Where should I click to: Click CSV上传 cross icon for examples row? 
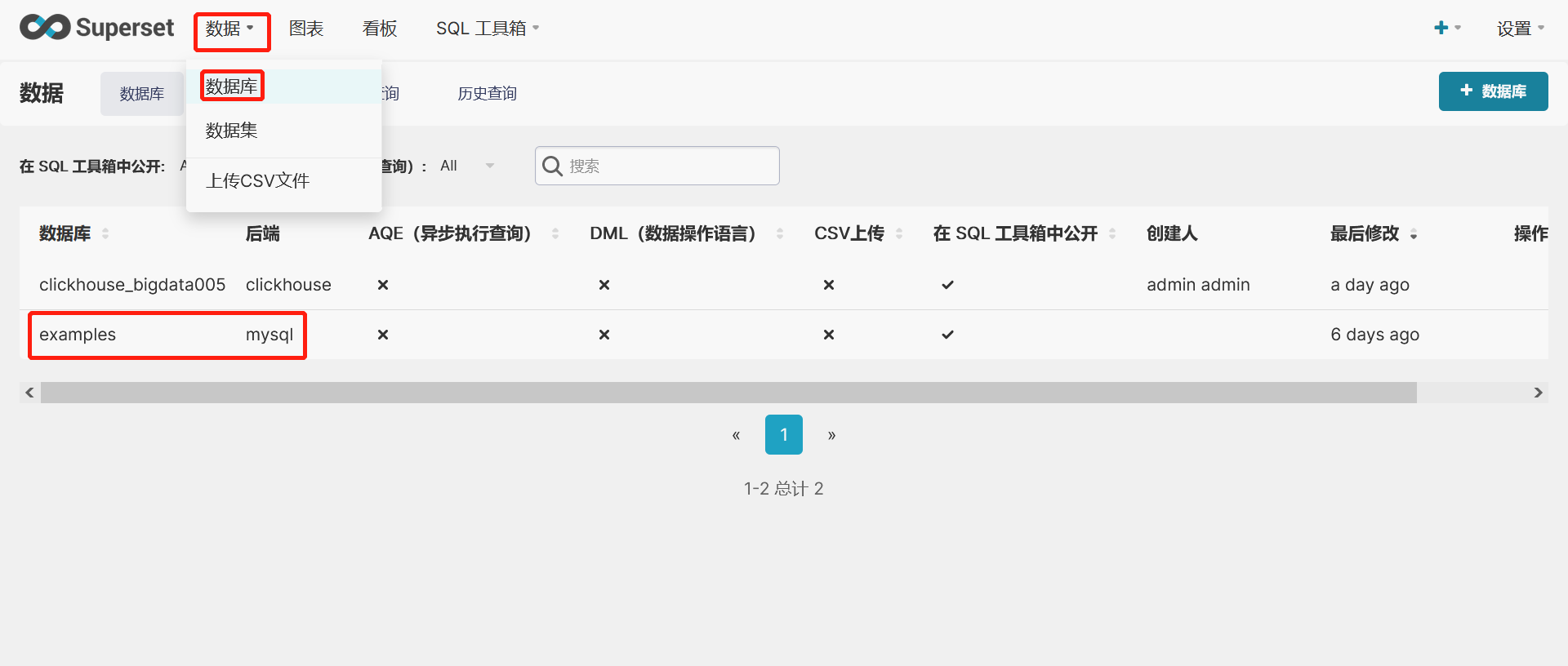tap(829, 335)
